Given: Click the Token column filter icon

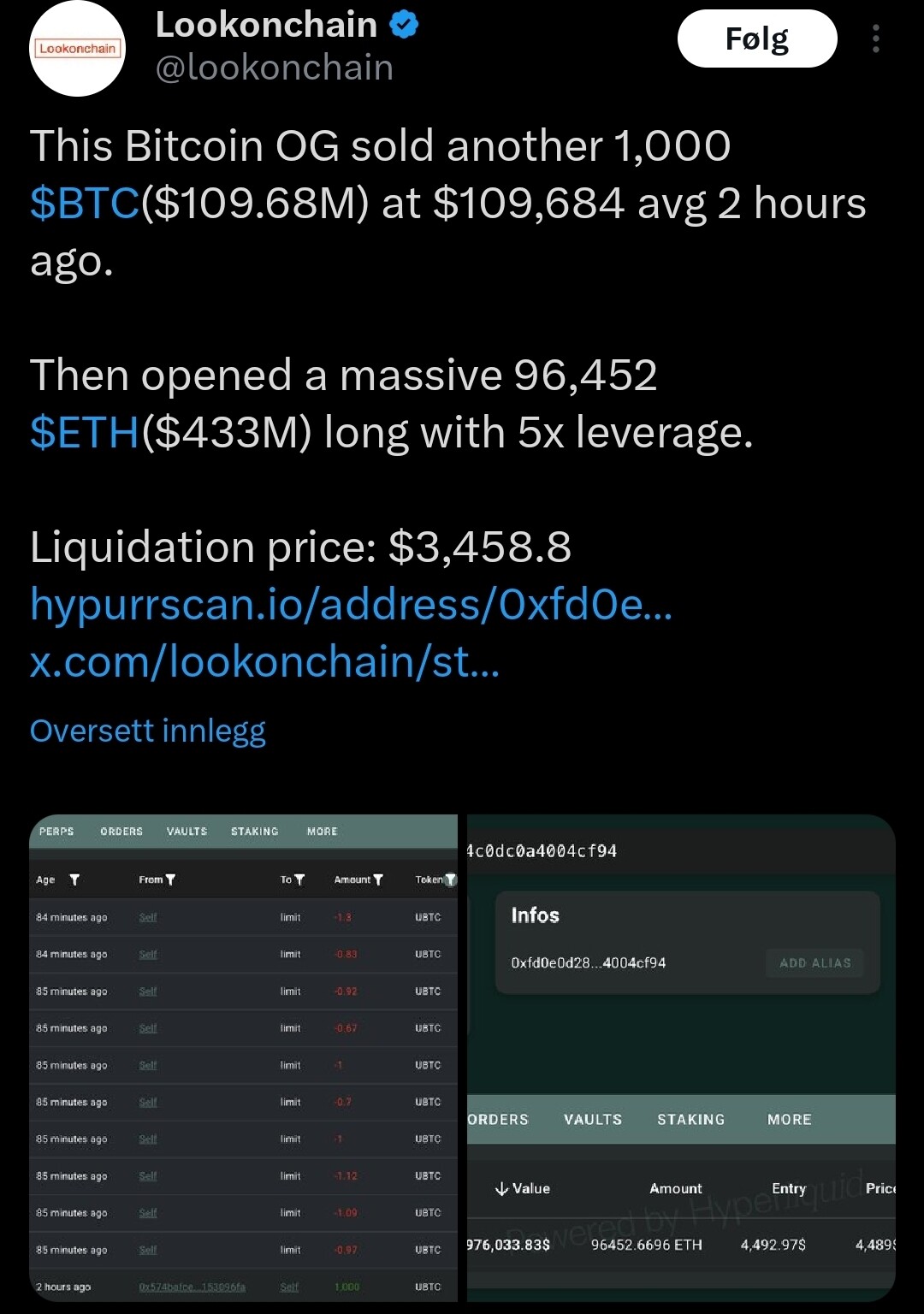Looking at the screenshot, I should pyautogui.click(x=450, y=879).
